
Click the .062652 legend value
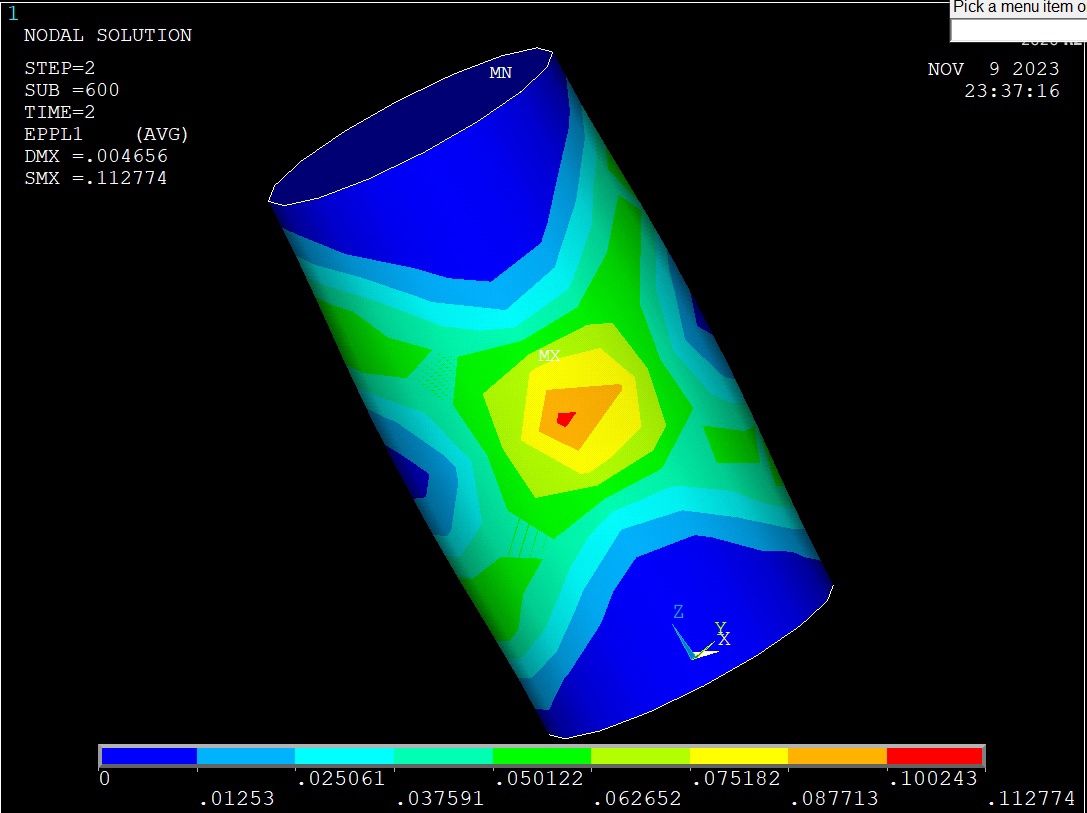[x=637, y=798]
